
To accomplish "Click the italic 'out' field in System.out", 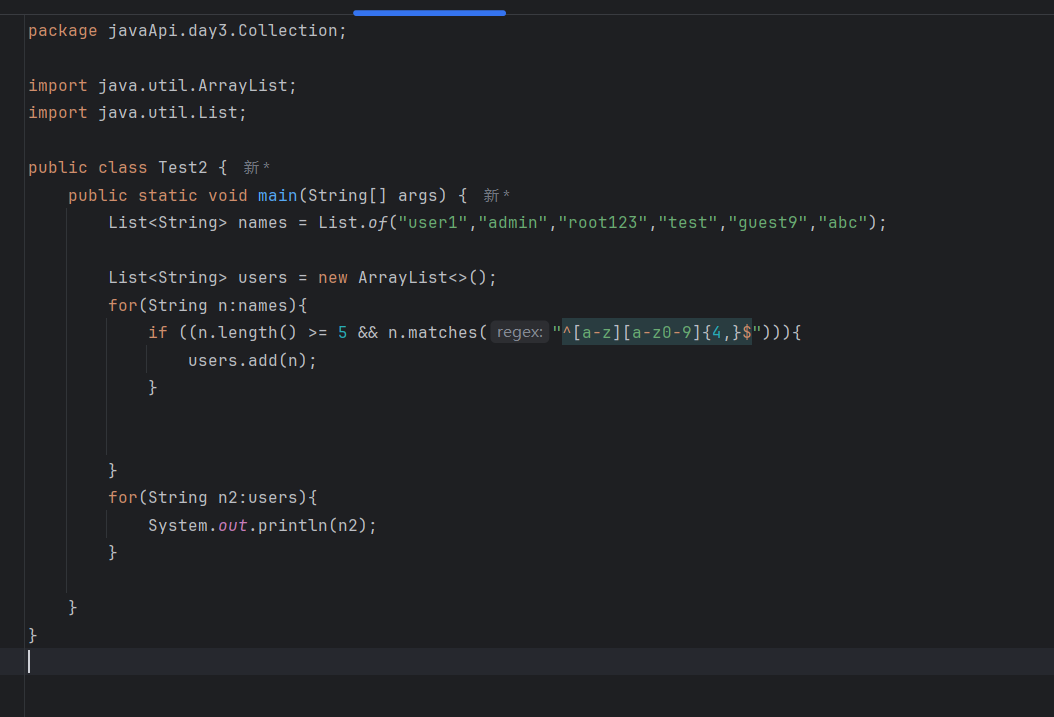I will 232,525.
